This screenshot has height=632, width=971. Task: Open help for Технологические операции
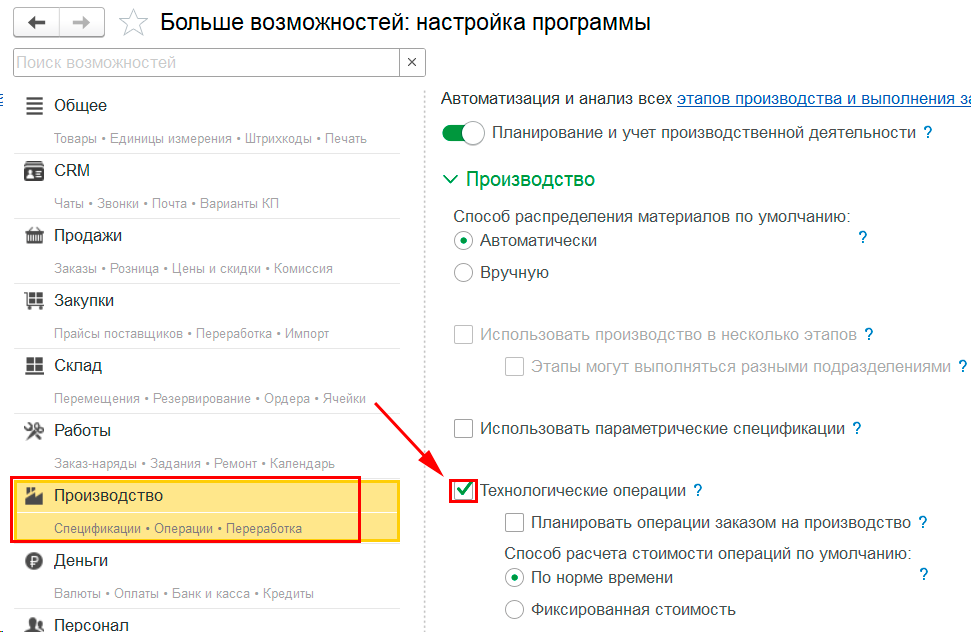(x=698, y=490)
